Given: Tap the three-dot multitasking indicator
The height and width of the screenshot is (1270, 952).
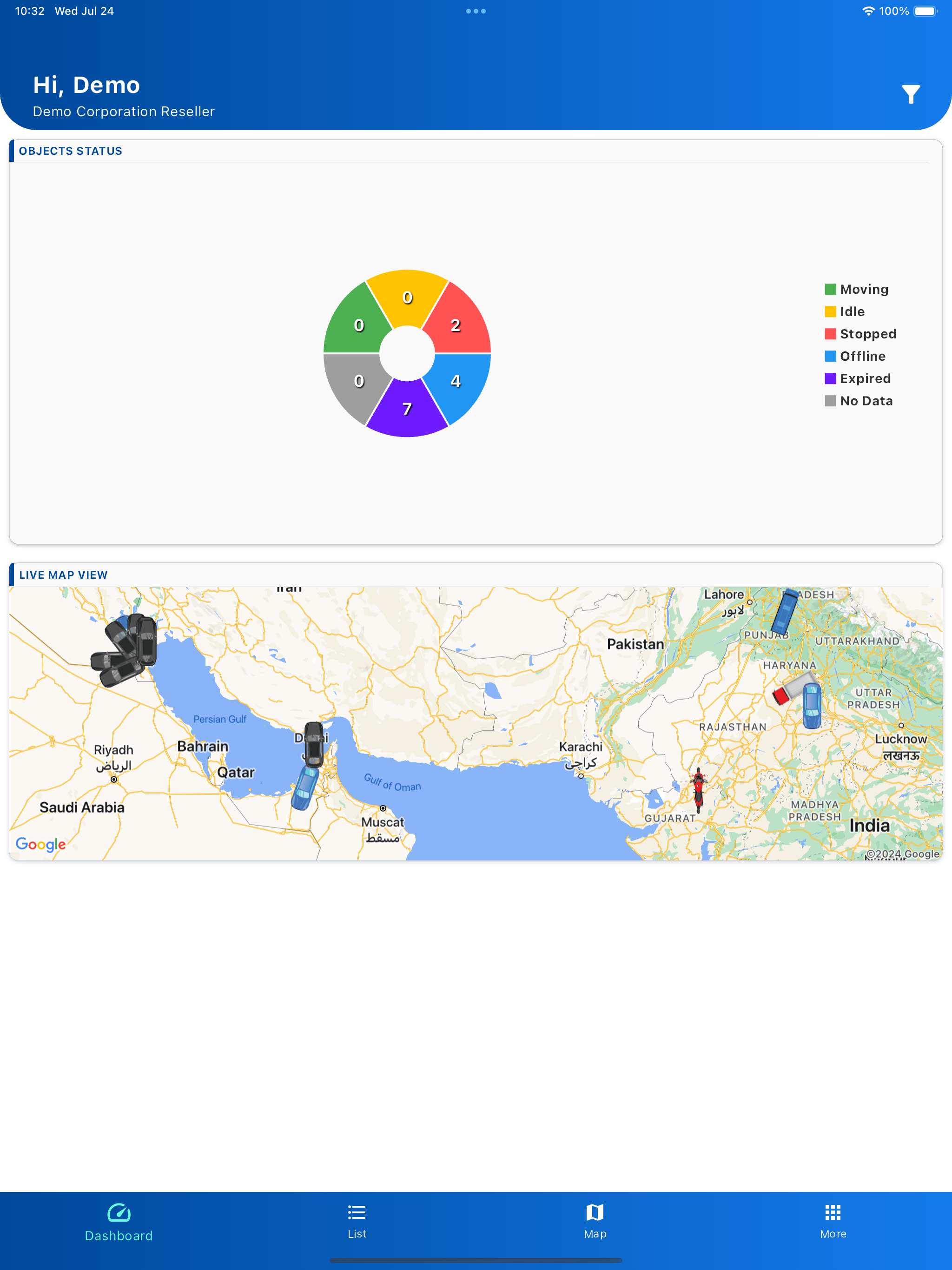Looking at the screenshot, I should [x=476, y=11].
